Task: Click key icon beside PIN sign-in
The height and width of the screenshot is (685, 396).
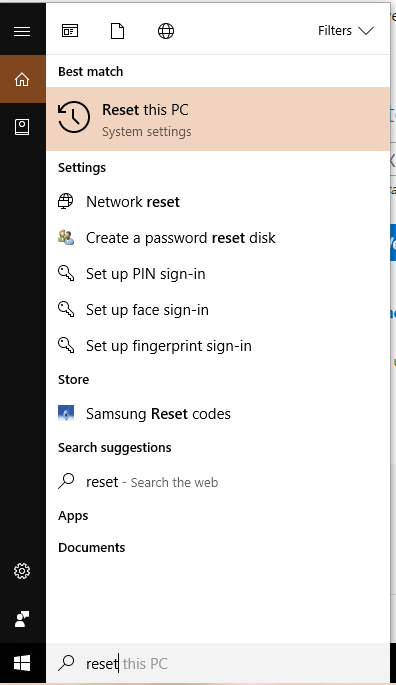Action: tap(66, 273)
